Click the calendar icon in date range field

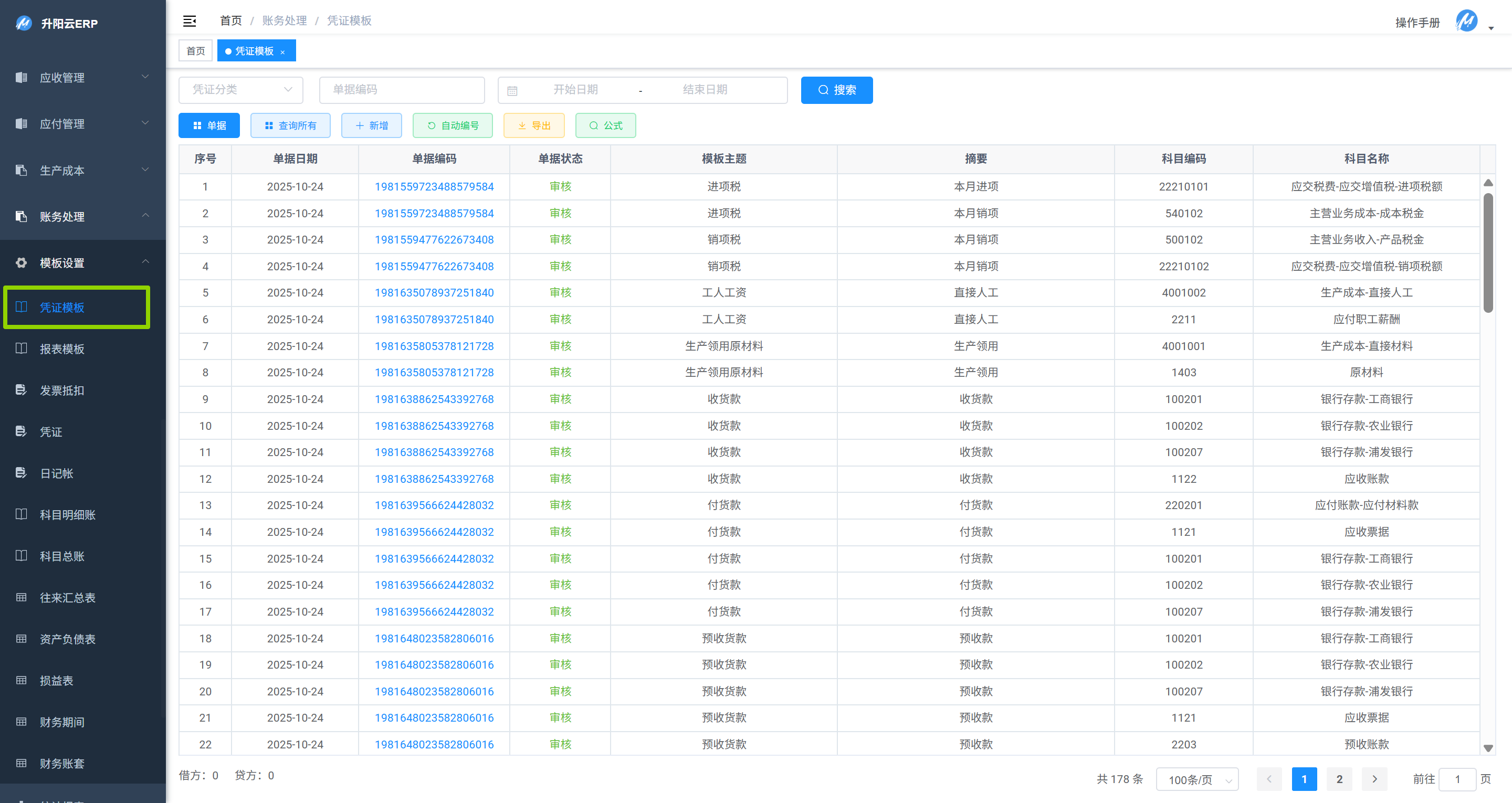(512, 90)
